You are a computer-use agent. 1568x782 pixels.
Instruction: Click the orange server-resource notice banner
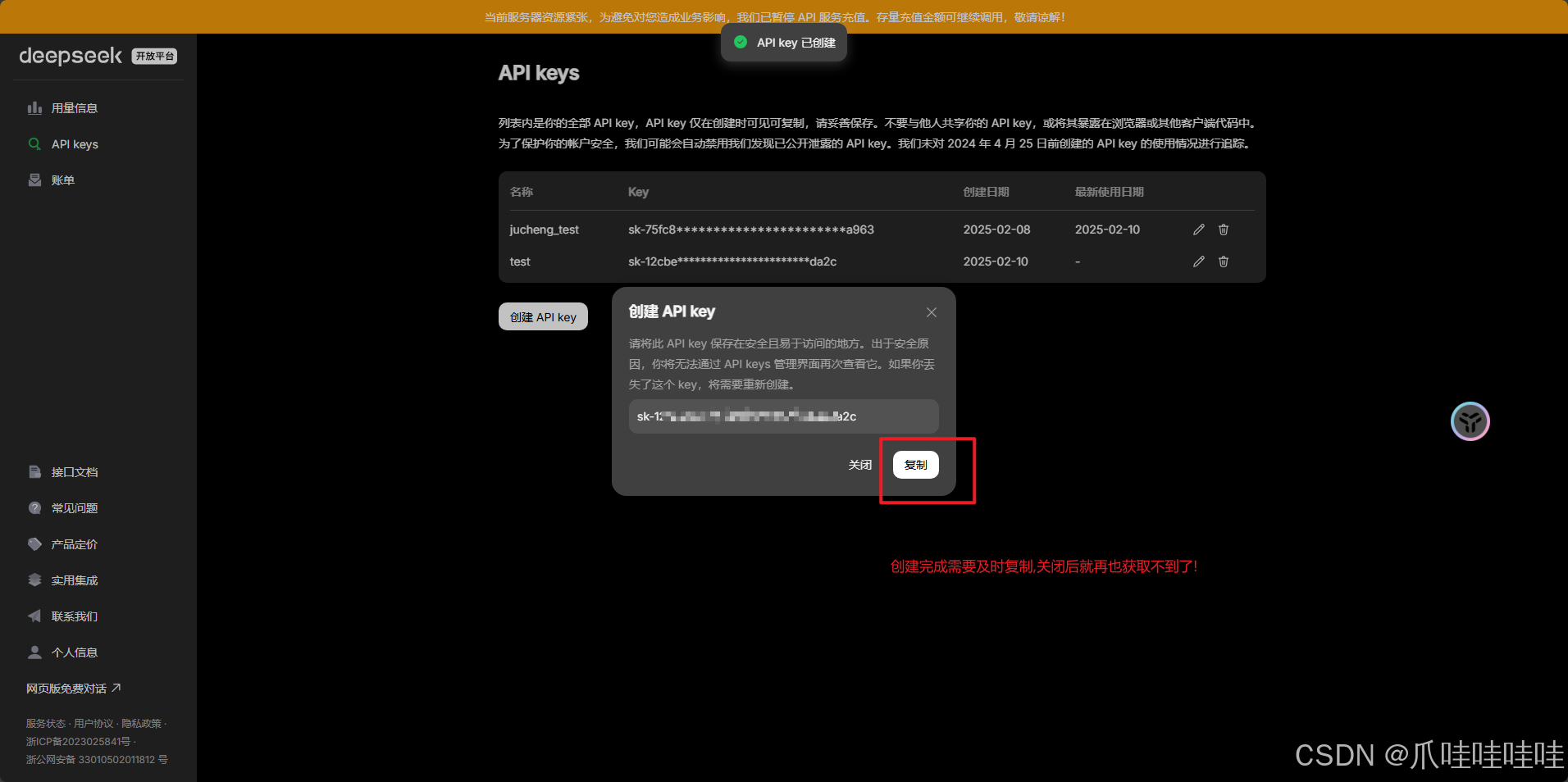click(784, 16)
